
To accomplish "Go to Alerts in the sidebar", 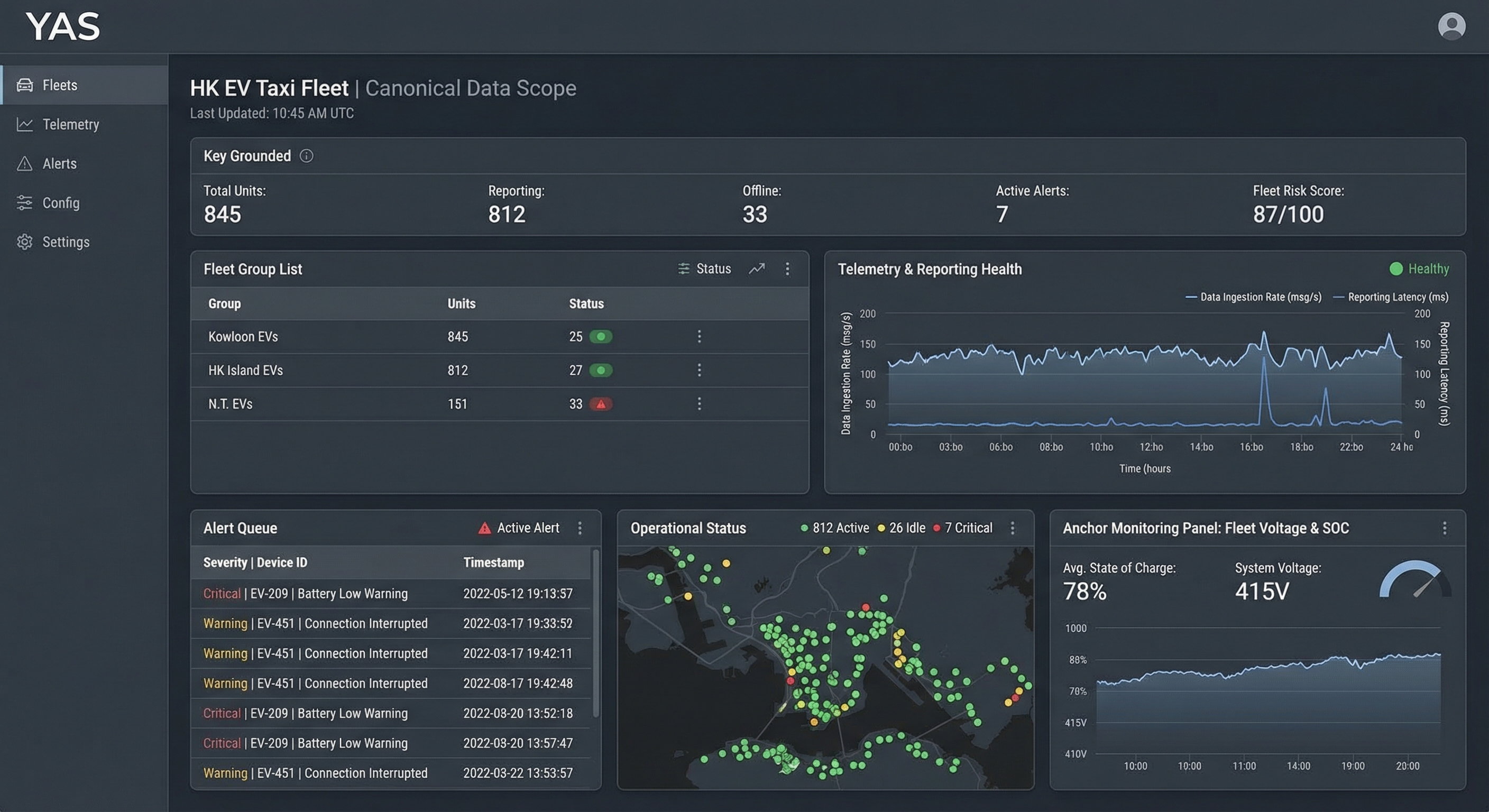I will click(x=59, y=163).
